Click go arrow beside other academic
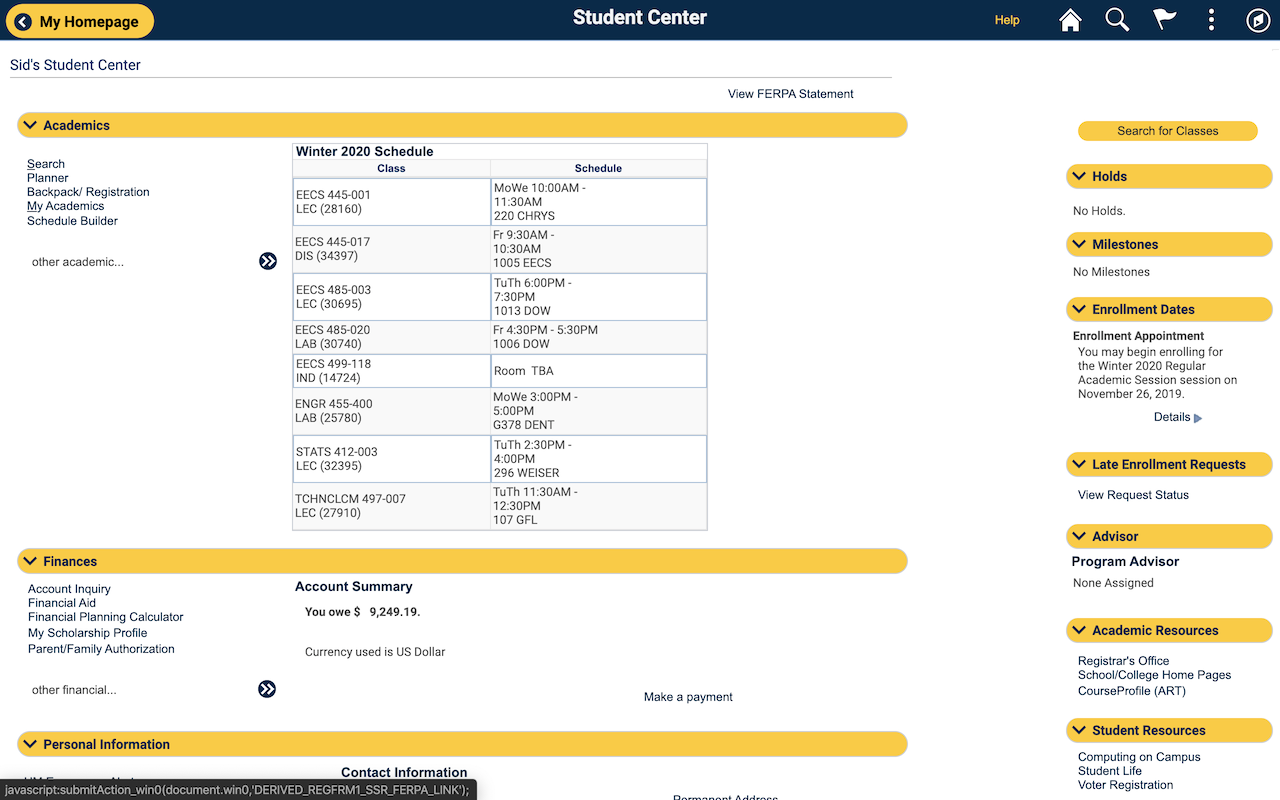The width and height of the screenshot is (1280, 800). (x=268, y=261)
